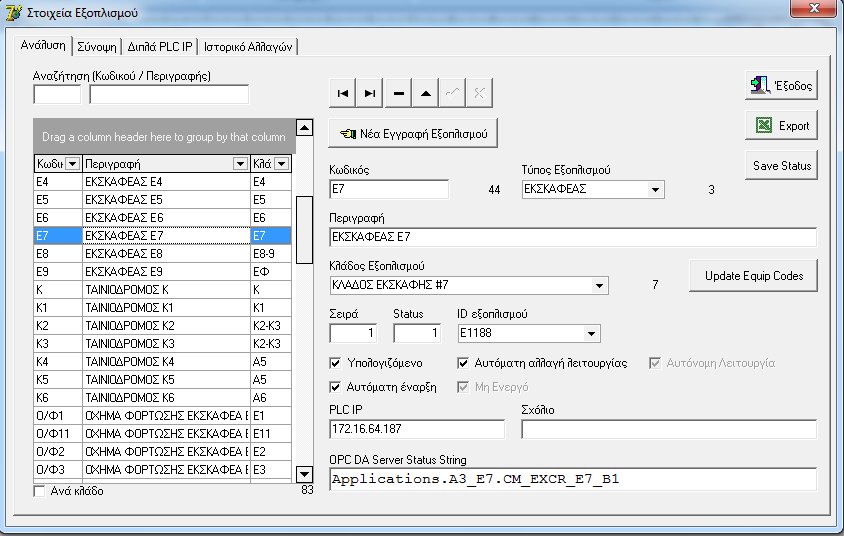Click Νέα Εγγραφή Εξοπλισμού button

(413, 133)
